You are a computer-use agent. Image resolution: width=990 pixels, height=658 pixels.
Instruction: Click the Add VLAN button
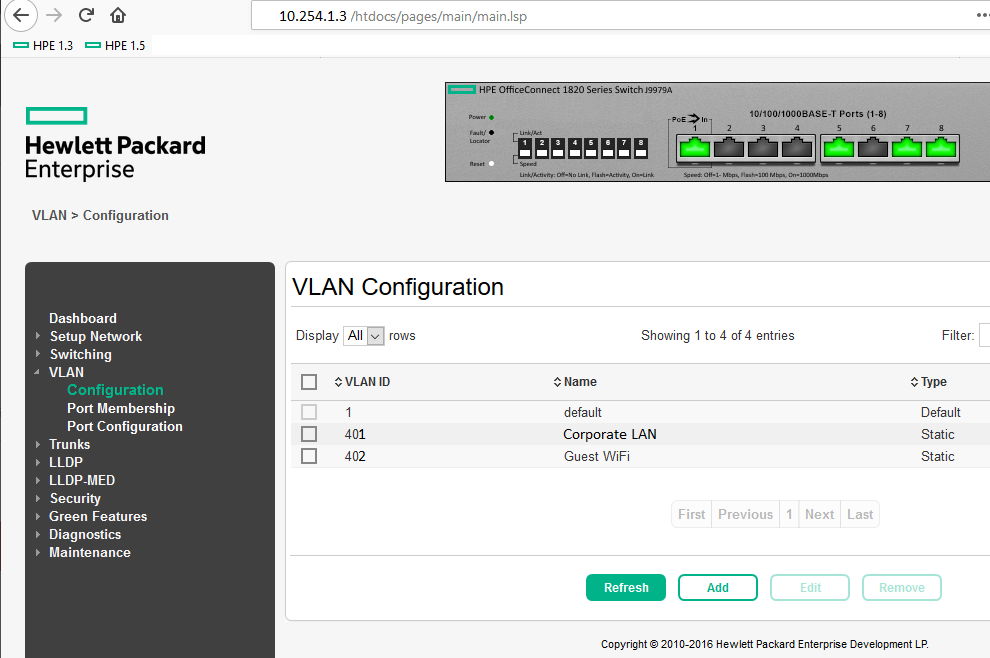point(717,587)
